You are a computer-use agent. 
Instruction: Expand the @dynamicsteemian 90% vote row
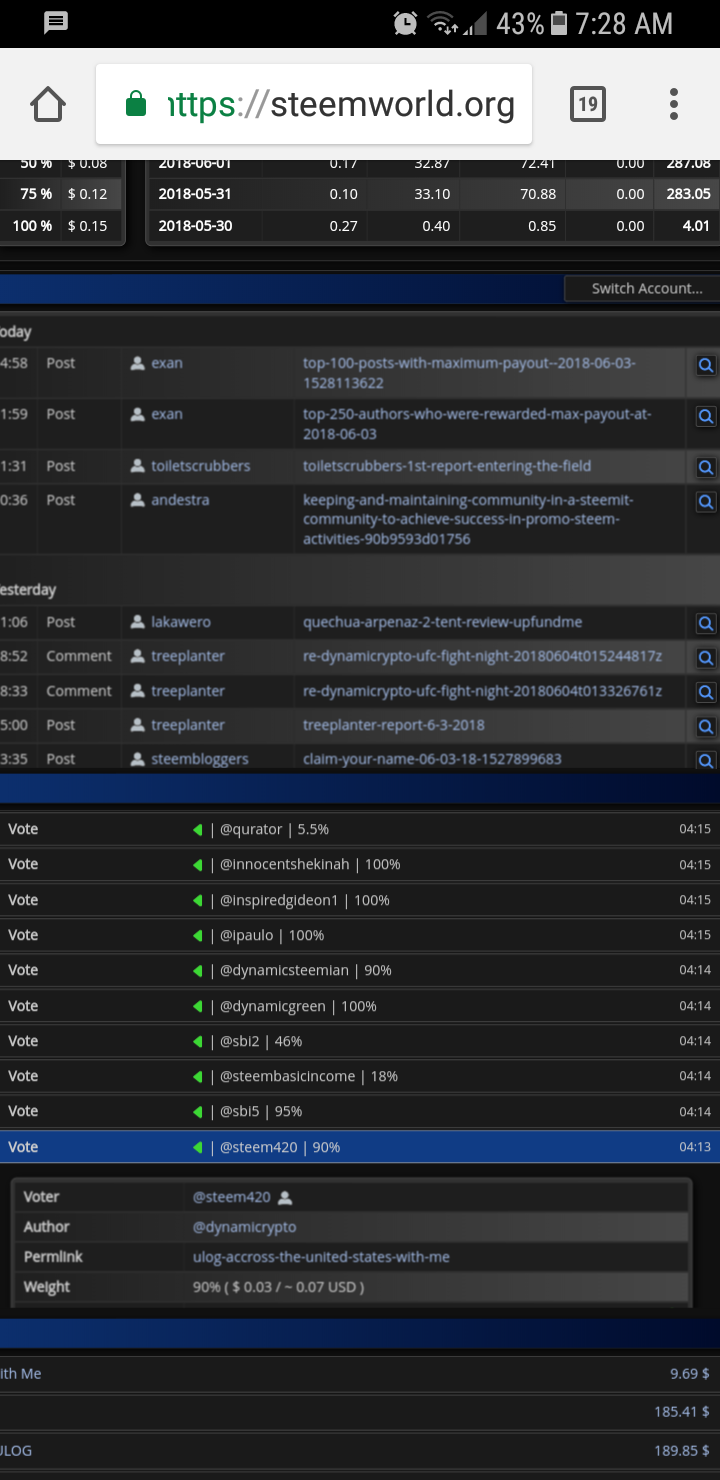[360, 970]
